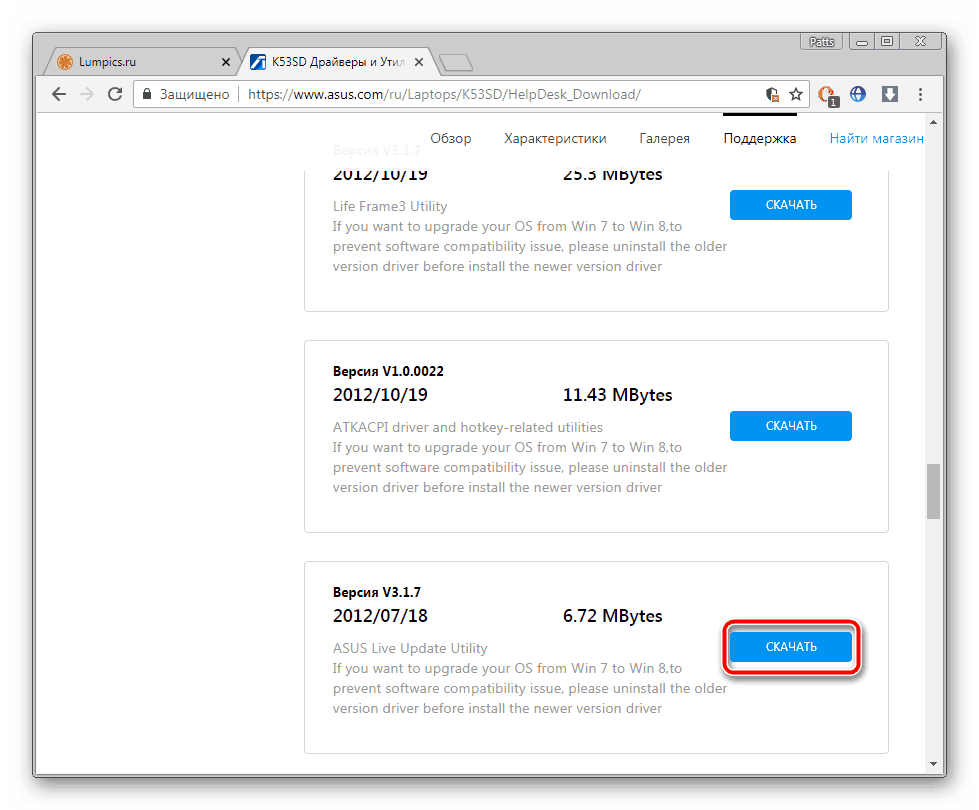This screenshot has height=810, width=979.
Task: Go to the Характеристики section
Action: pos(555,139)
